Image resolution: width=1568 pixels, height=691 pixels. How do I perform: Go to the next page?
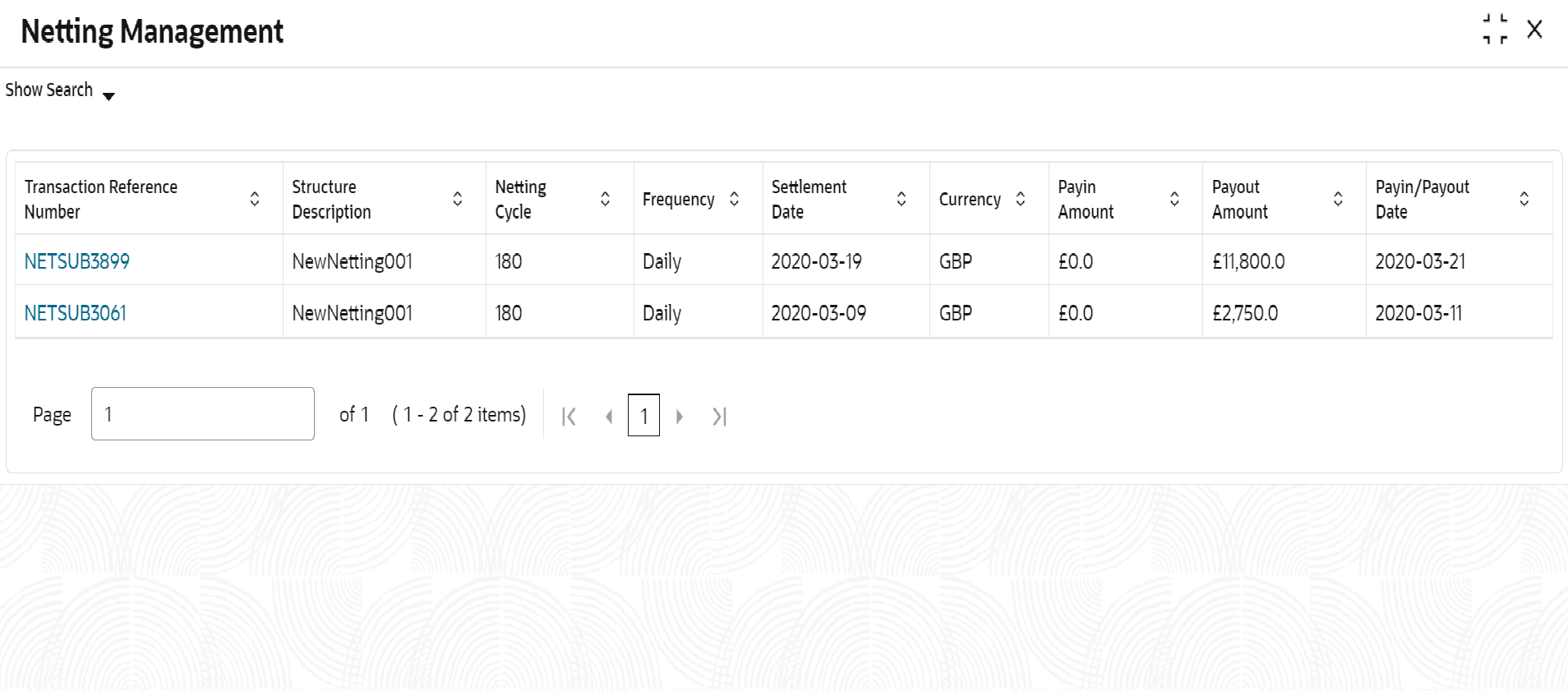(680, 417)
